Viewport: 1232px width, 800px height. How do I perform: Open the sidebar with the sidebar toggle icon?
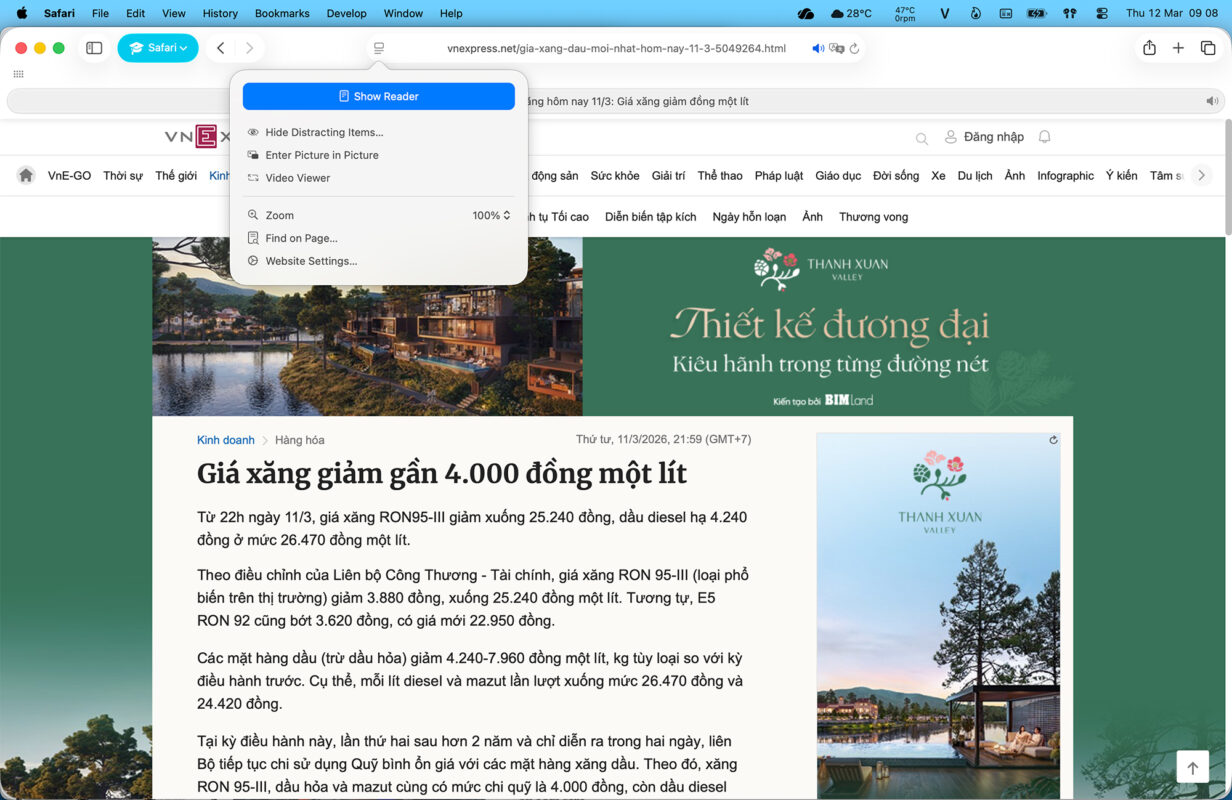coord(93,47)
